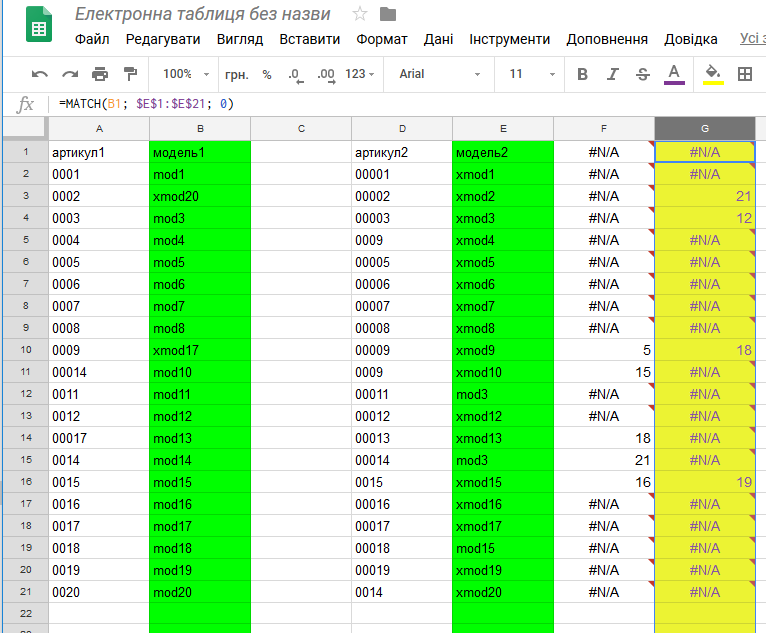
Task: Open the move-to-folder icon
Action: [x=388, y=14]
